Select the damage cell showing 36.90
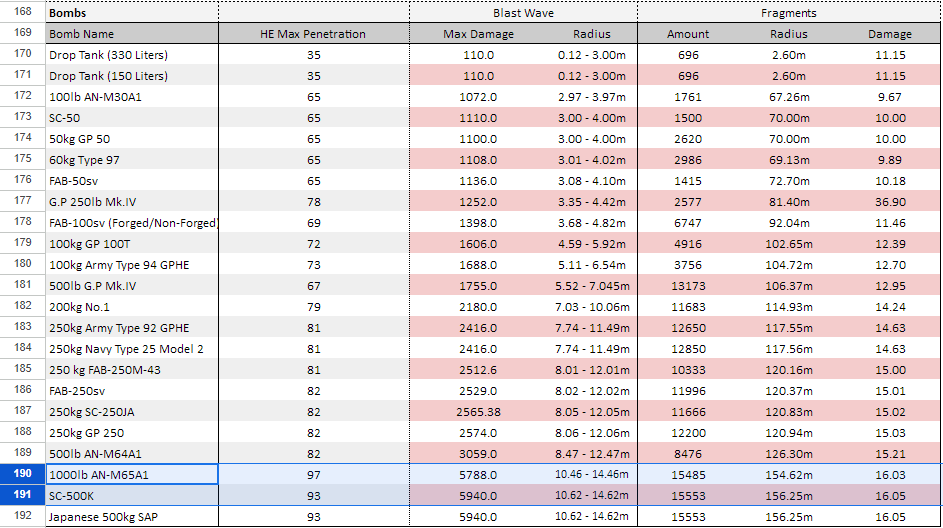The image size is (943, 528). [x=889, y=202]
